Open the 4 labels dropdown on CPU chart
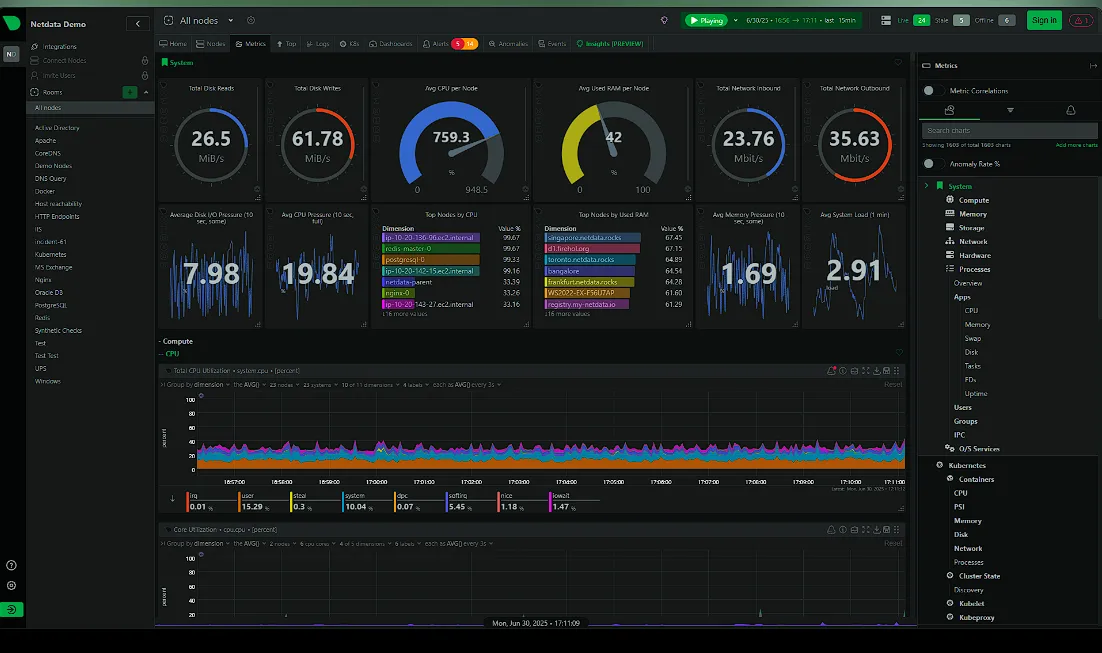The height and width of the screenshot is (653, 1102). click(415, 384)
